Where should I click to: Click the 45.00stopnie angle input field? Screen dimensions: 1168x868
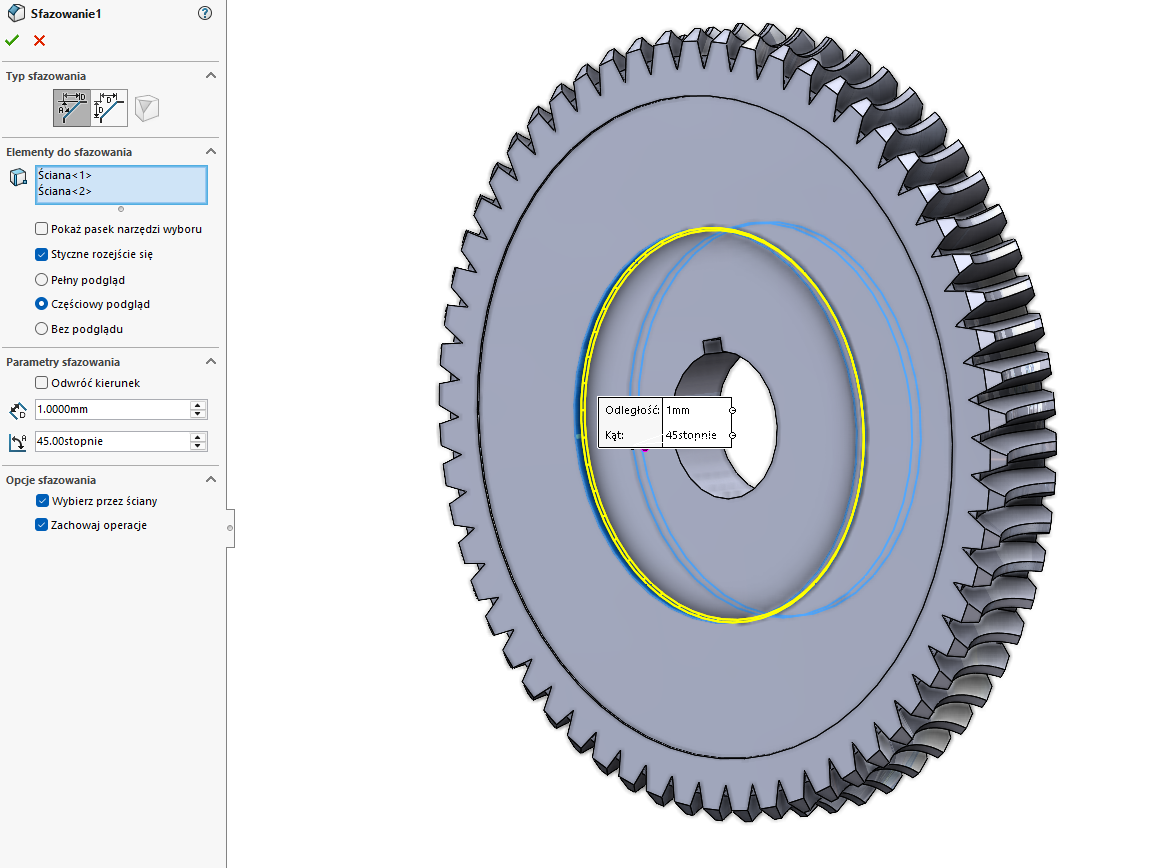(x=112, y=441)
